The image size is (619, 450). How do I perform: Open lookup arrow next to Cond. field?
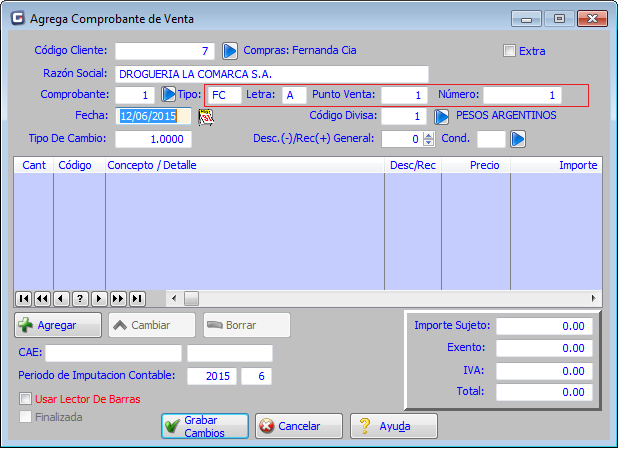click(518, 139)
